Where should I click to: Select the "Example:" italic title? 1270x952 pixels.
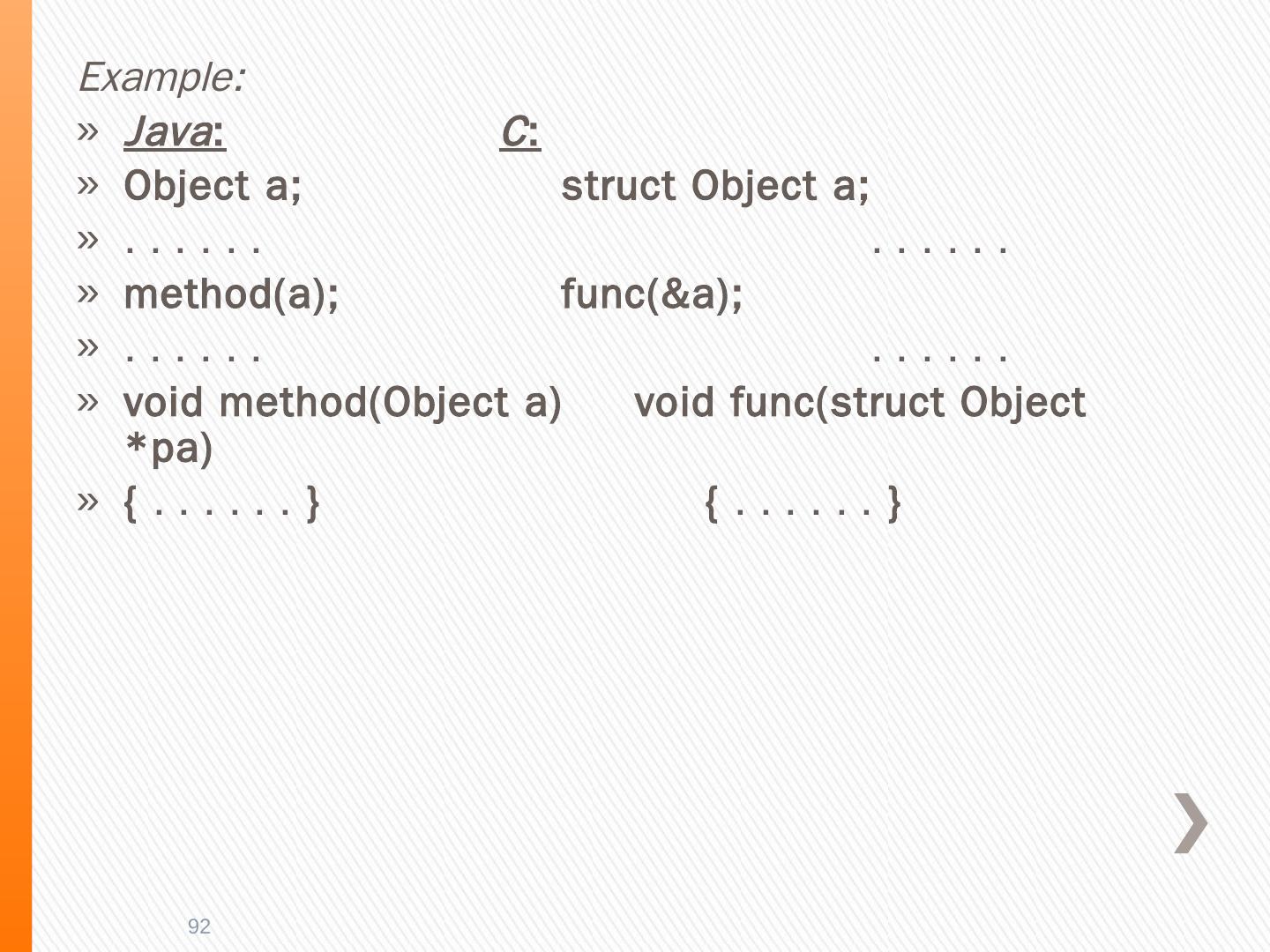coord(161,78)
